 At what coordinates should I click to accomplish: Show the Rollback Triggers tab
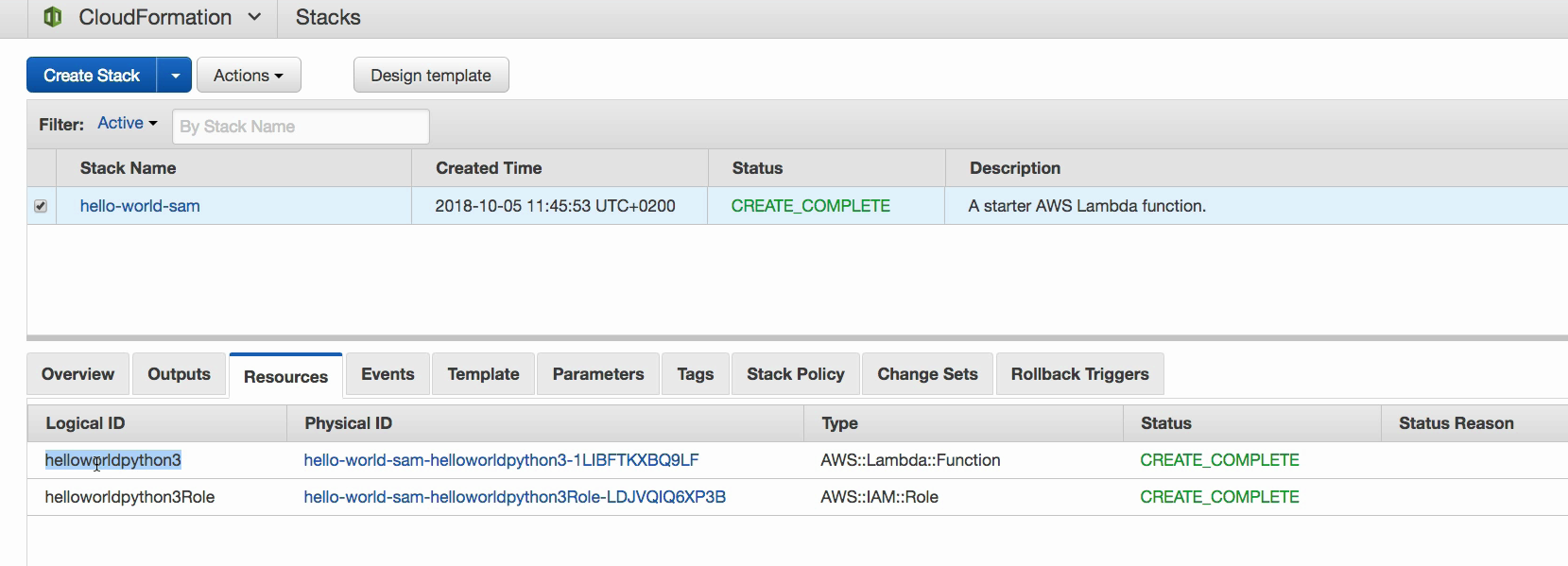click(1080, 374)
